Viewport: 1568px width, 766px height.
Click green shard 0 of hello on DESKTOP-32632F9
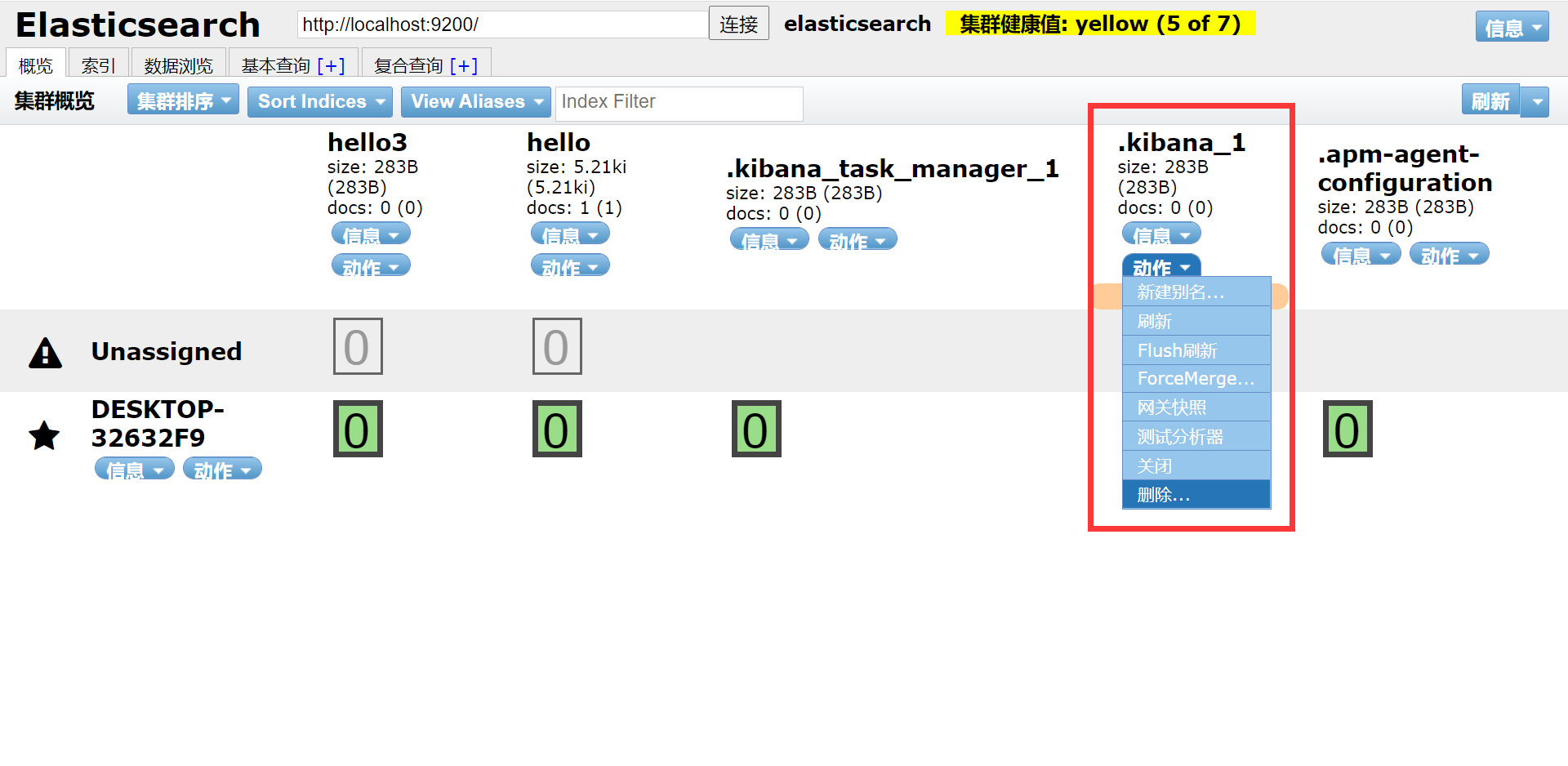(x=557, y=429)
